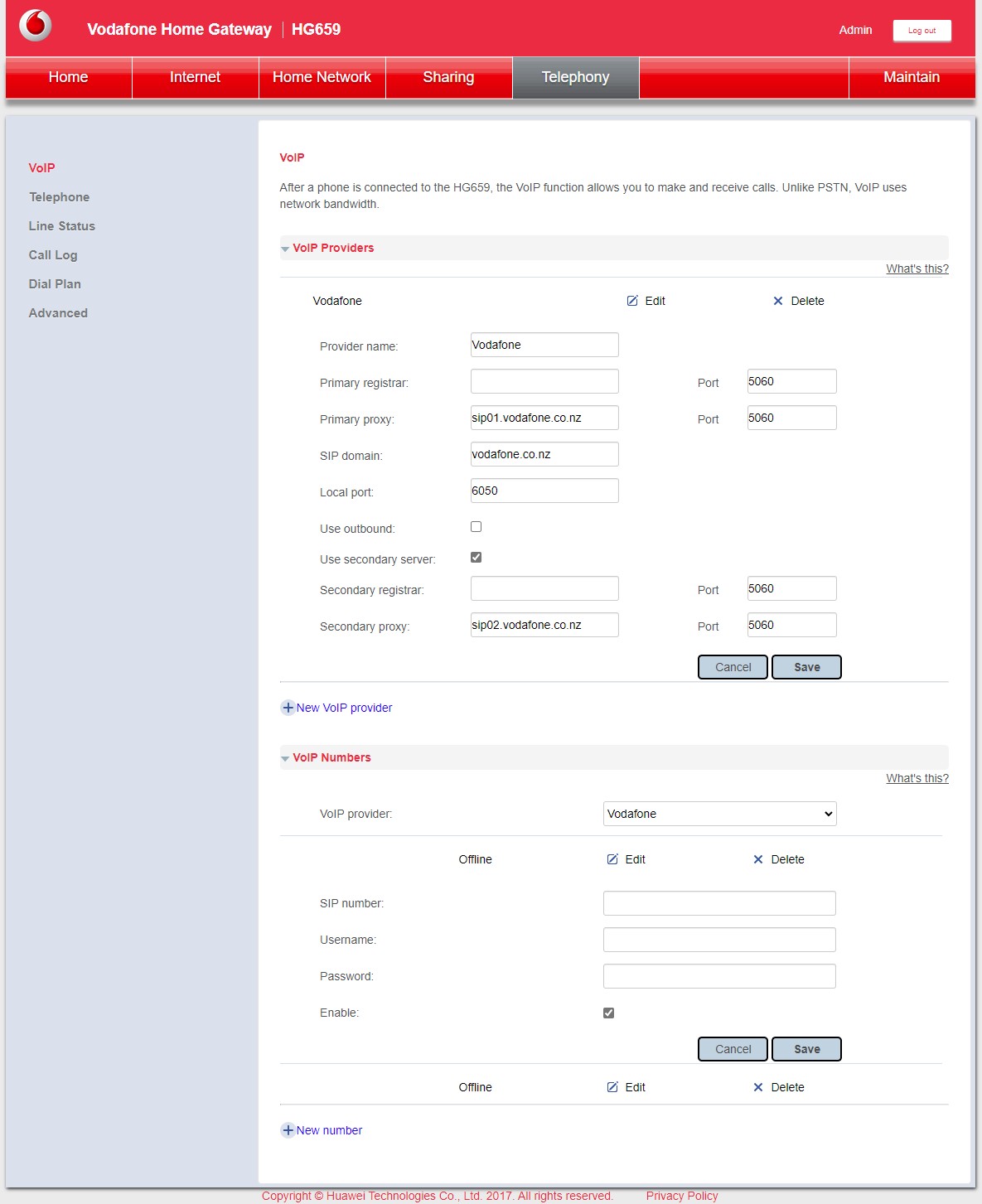This screenshot has width=982, height=1204.
Task: Click the Provider name field
Action: point(544,345)
